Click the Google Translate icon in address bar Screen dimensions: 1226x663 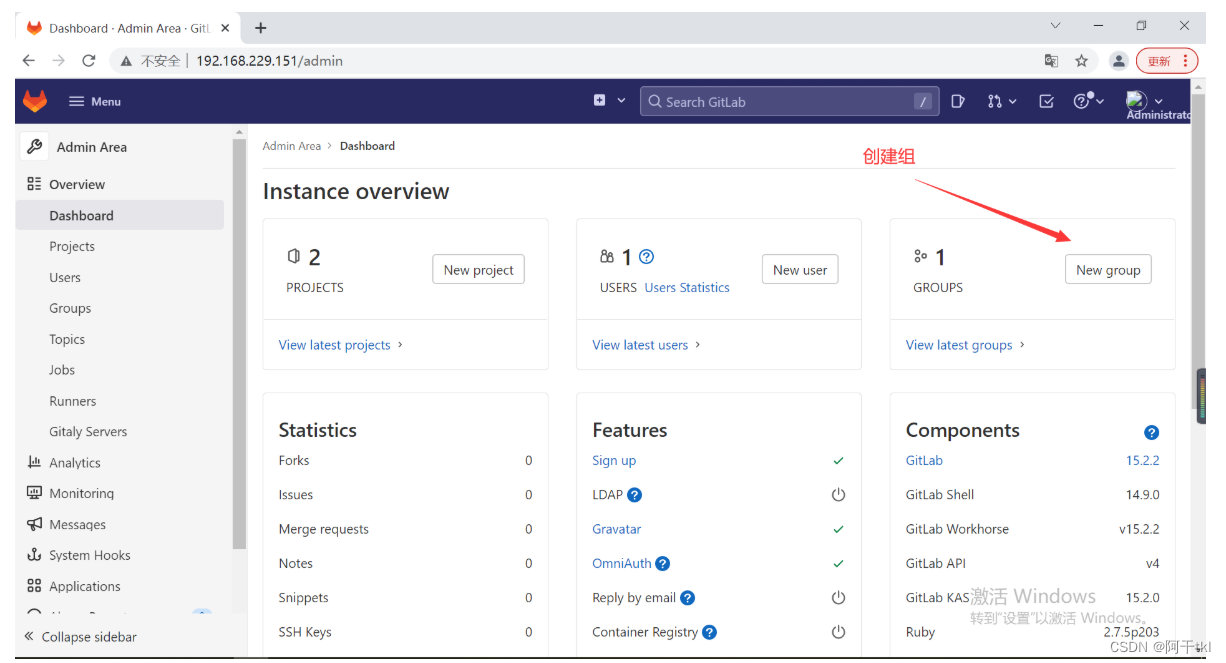coord(1051,60)
